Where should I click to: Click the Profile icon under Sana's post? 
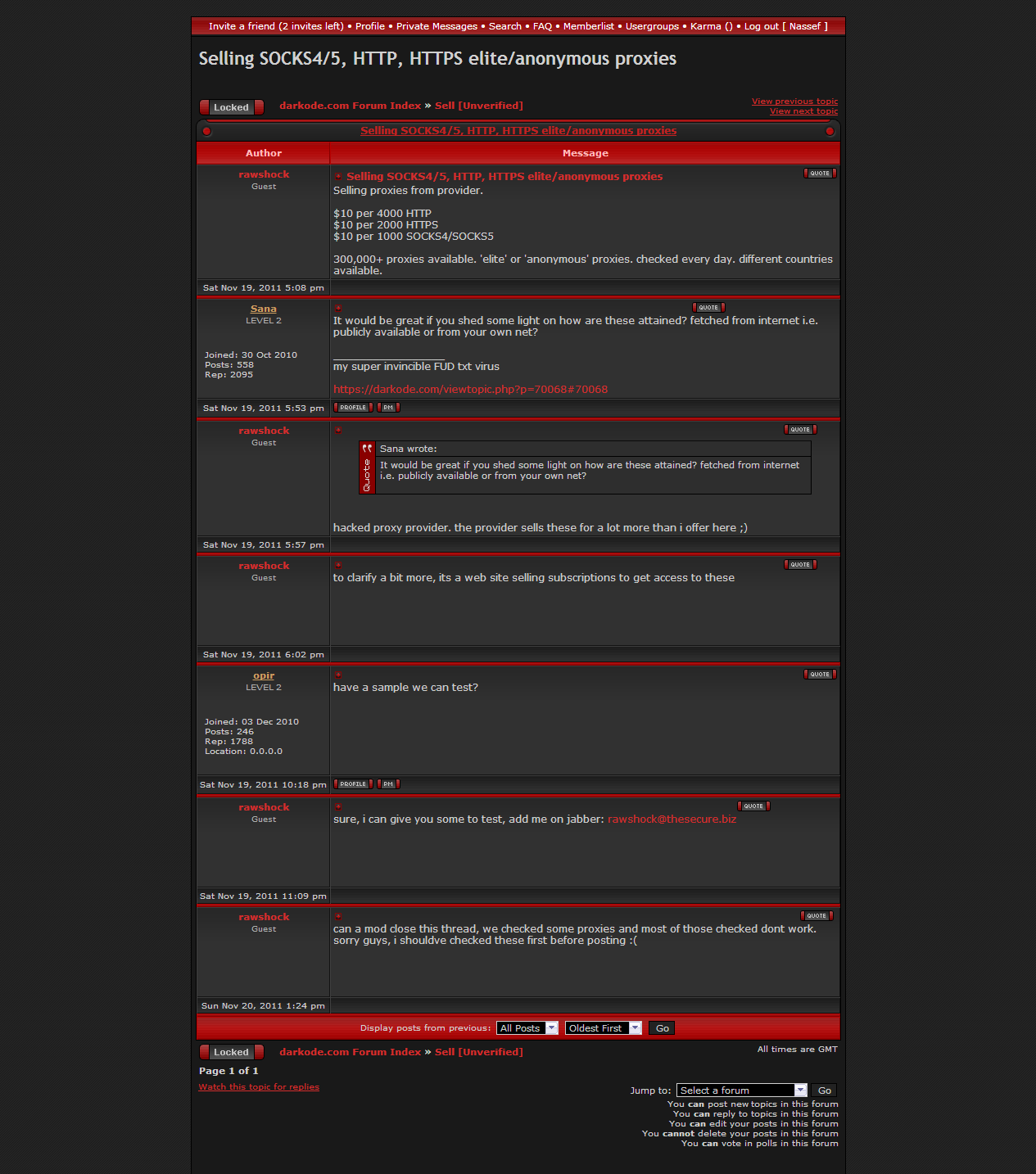(353, 408)
